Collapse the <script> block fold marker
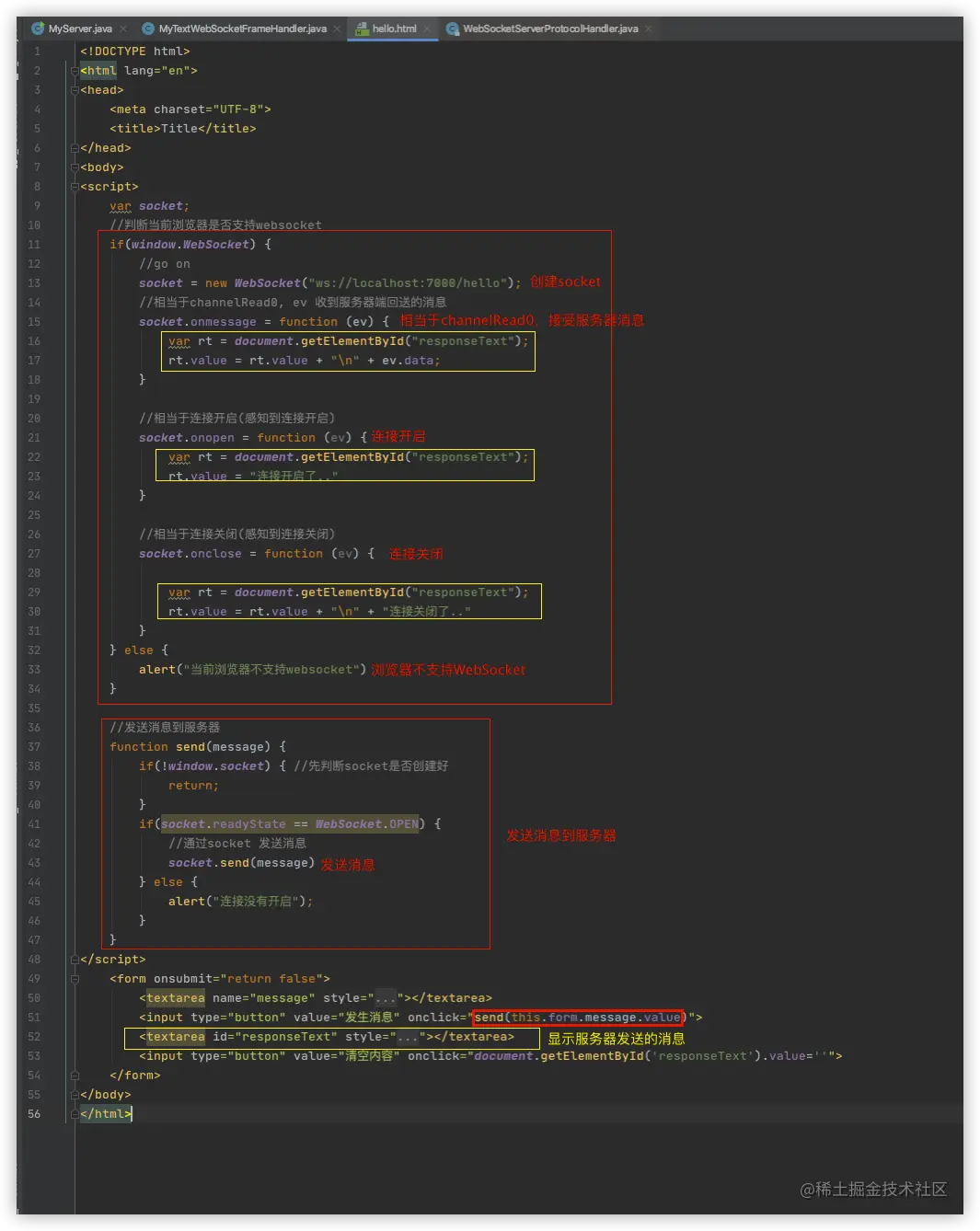This screenshot has height=1231, width=980. 75,187
